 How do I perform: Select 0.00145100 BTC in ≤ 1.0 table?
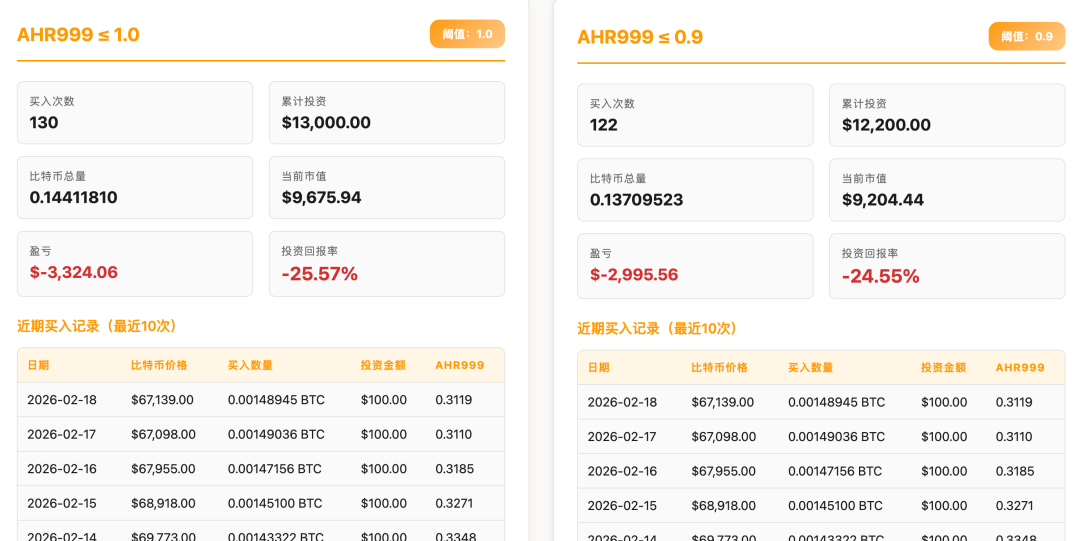pos(275,503)
